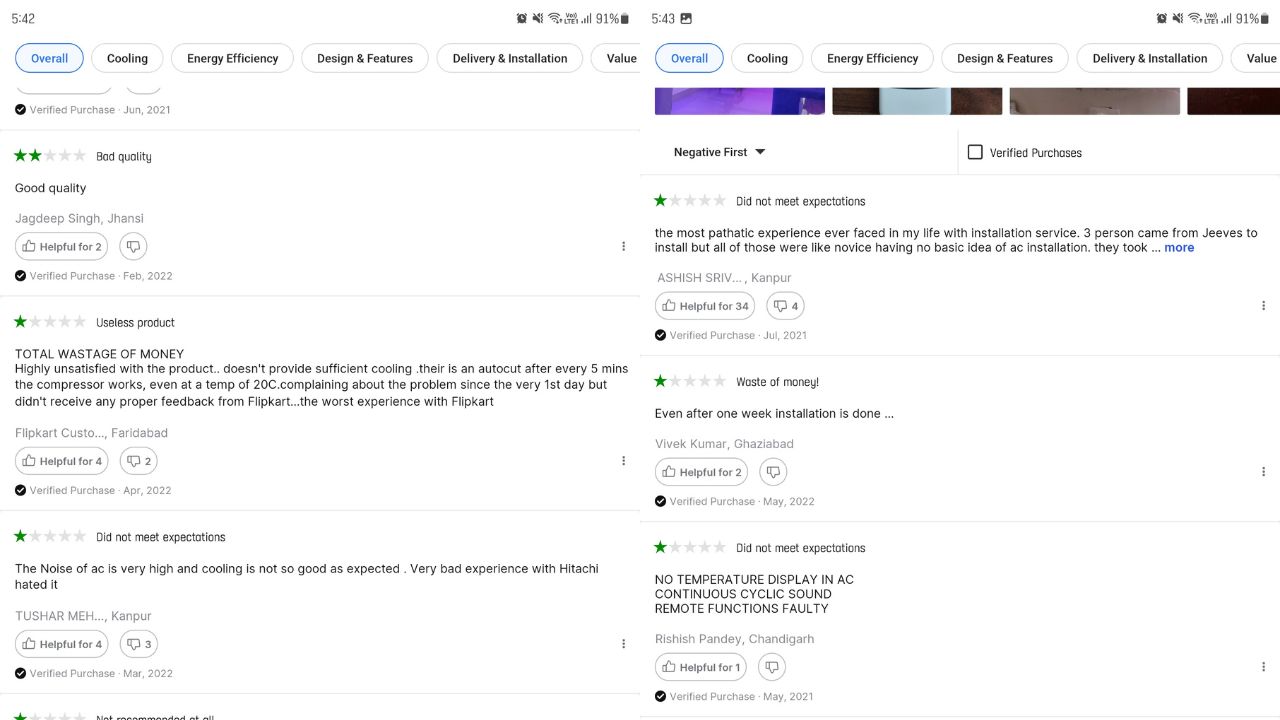Open Delivery & Installation tab on right
Screen dimensions: 1280x720
point(1149,58)
